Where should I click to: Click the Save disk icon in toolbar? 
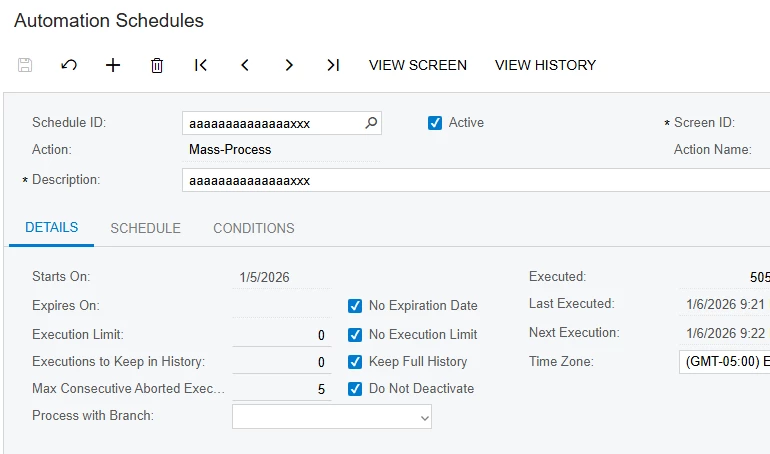(25, 65)
